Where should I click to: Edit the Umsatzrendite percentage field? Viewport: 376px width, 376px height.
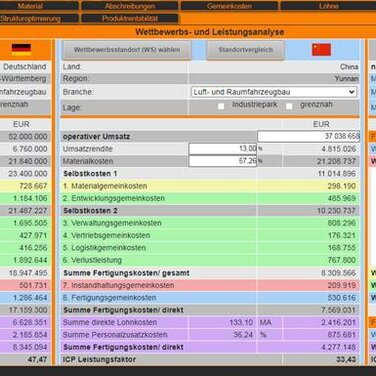point(223,149)
